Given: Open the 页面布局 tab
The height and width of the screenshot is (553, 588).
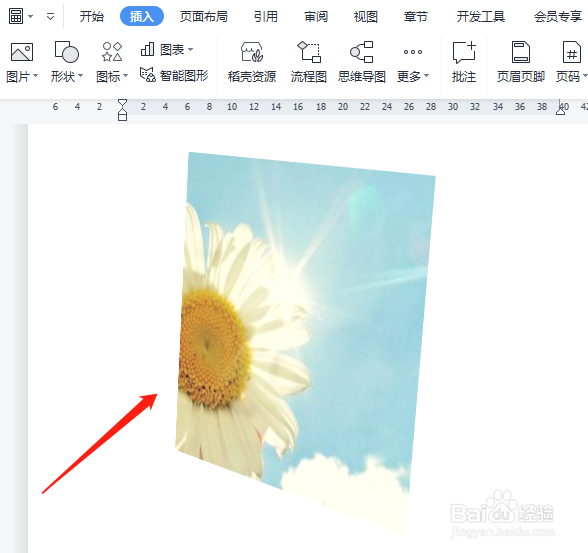Looking at the screenshot, I should (x=204, y=16).
